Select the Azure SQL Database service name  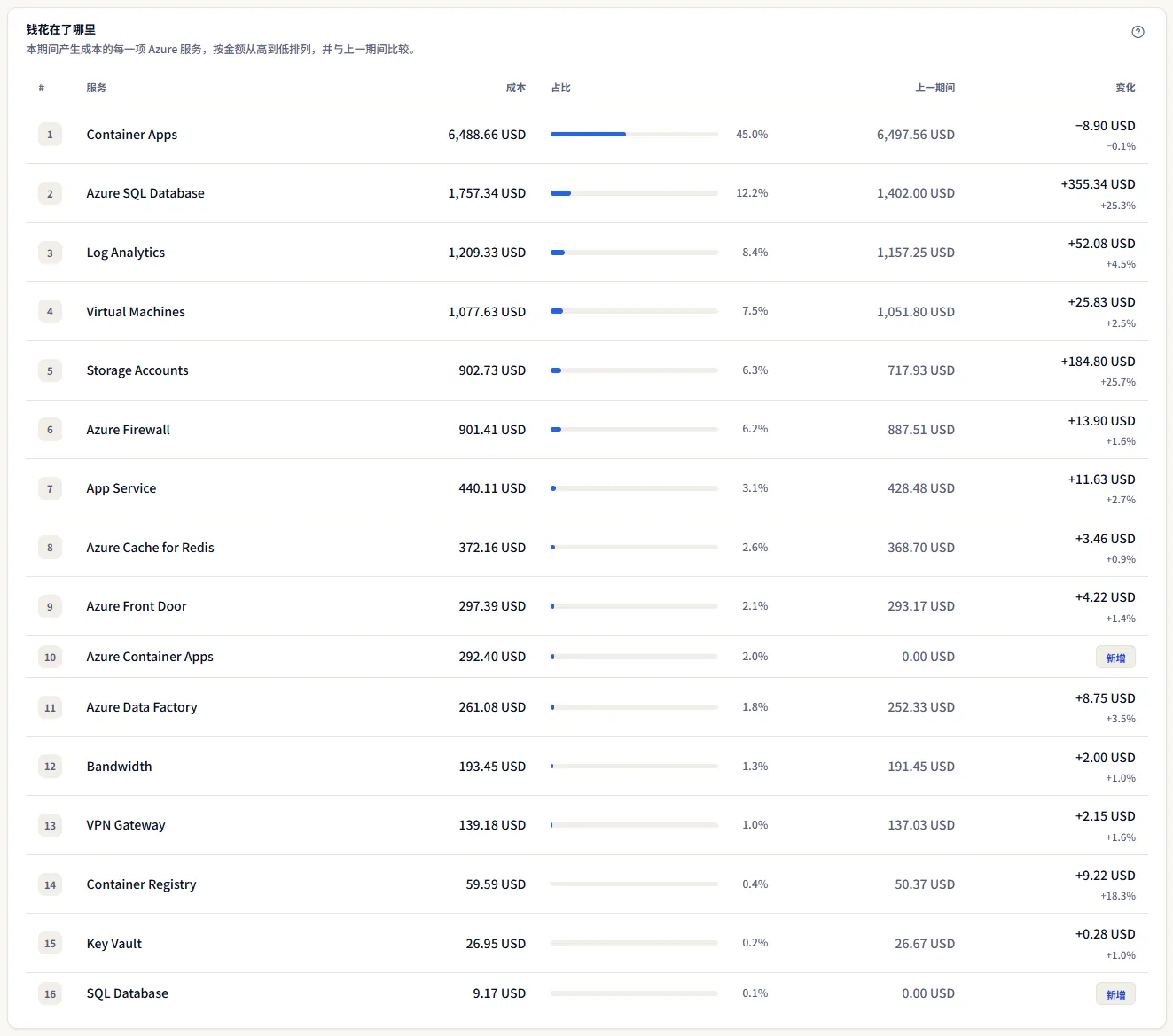(x=145, y=193)
